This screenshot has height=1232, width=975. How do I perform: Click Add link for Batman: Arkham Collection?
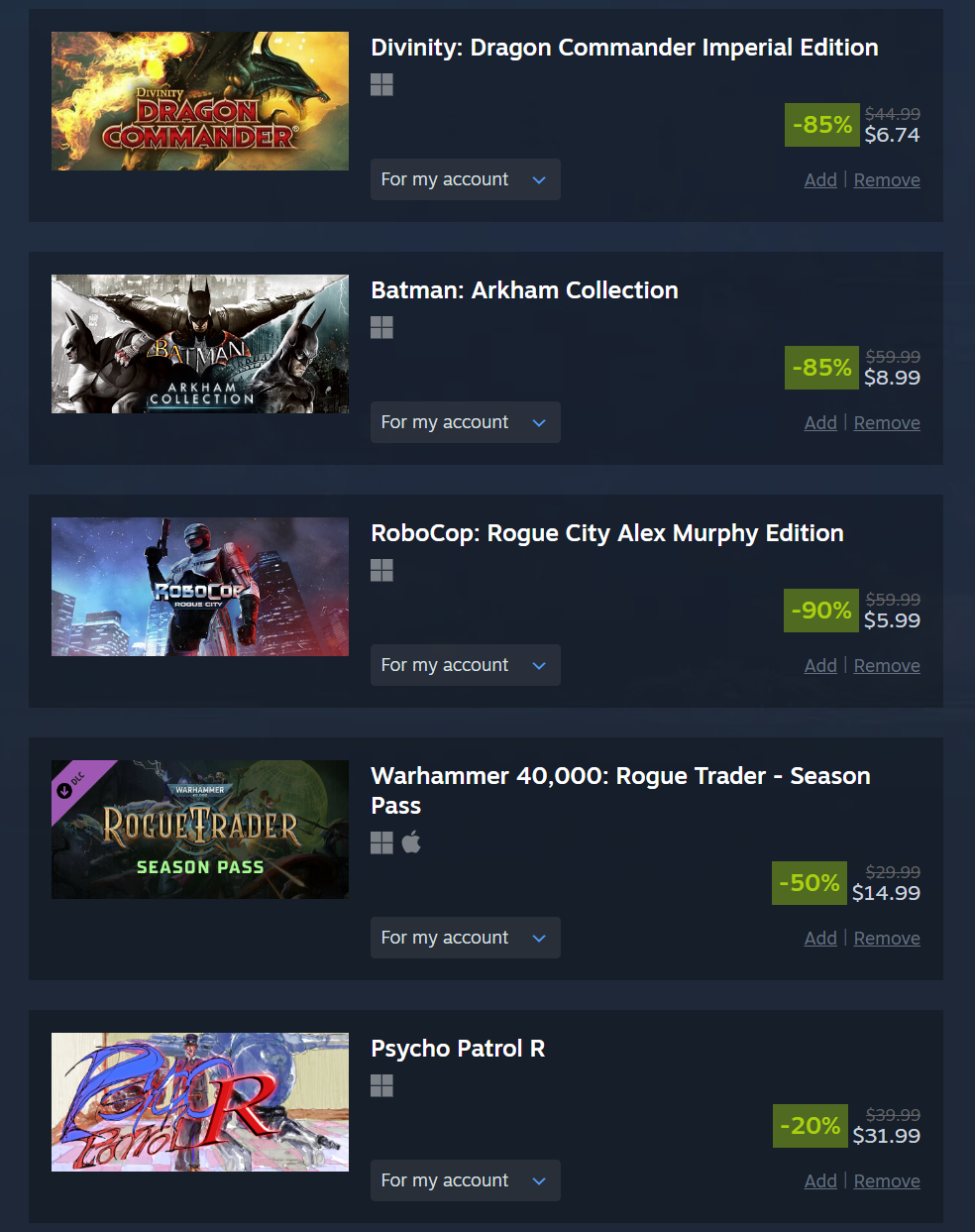click(820, 423)
